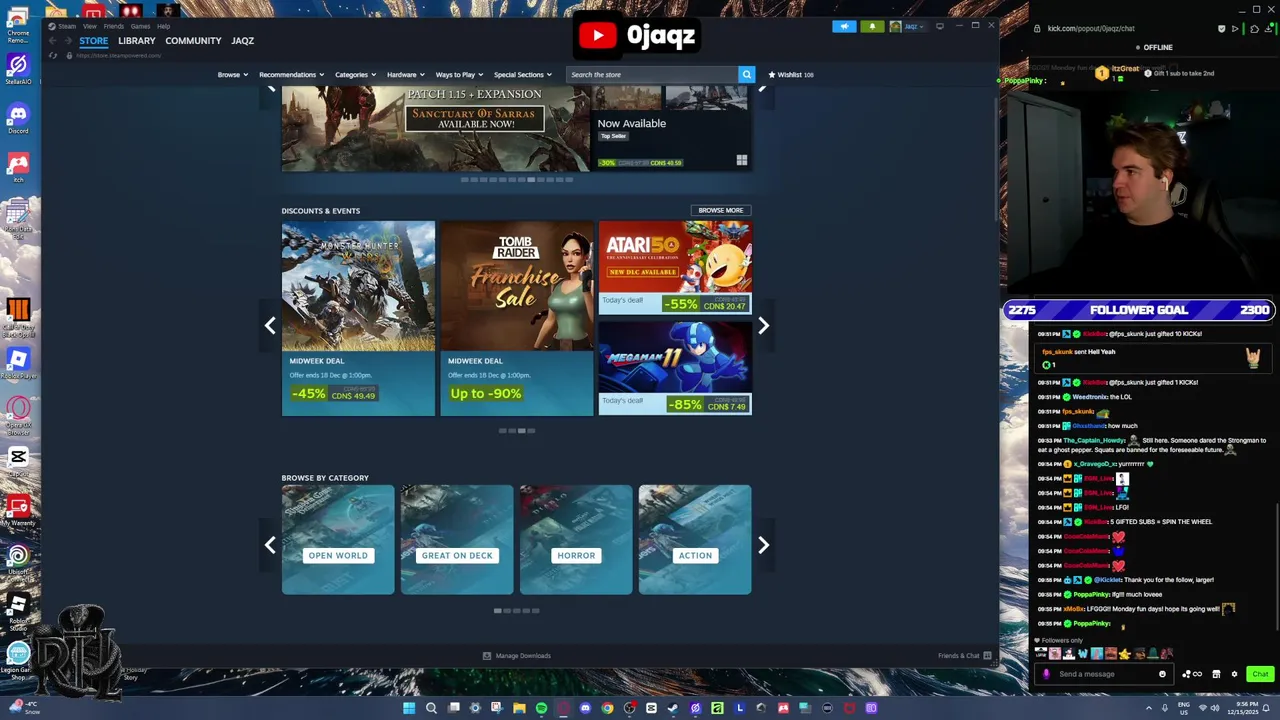
Task: Open the Games menu in Steam
Action: click(140, 26)
